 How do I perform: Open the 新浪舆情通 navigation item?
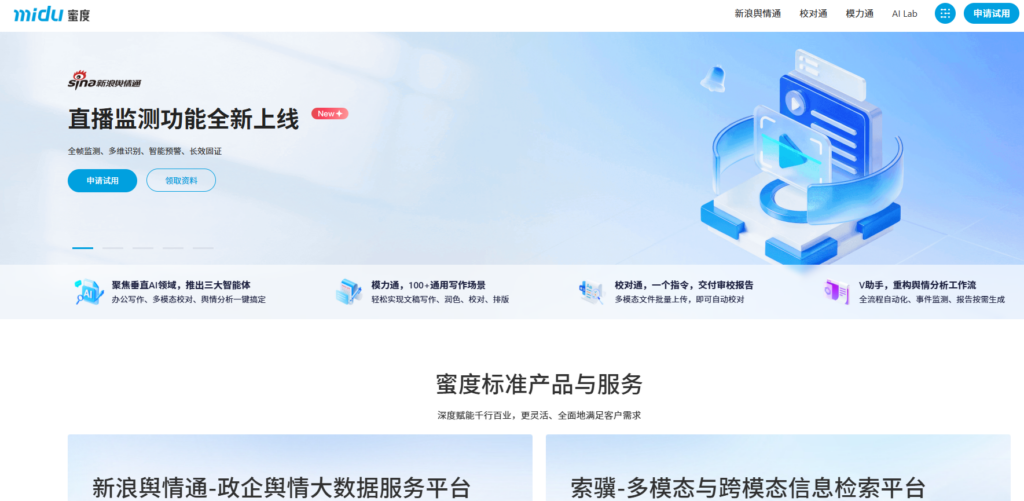tap(758, 14)
